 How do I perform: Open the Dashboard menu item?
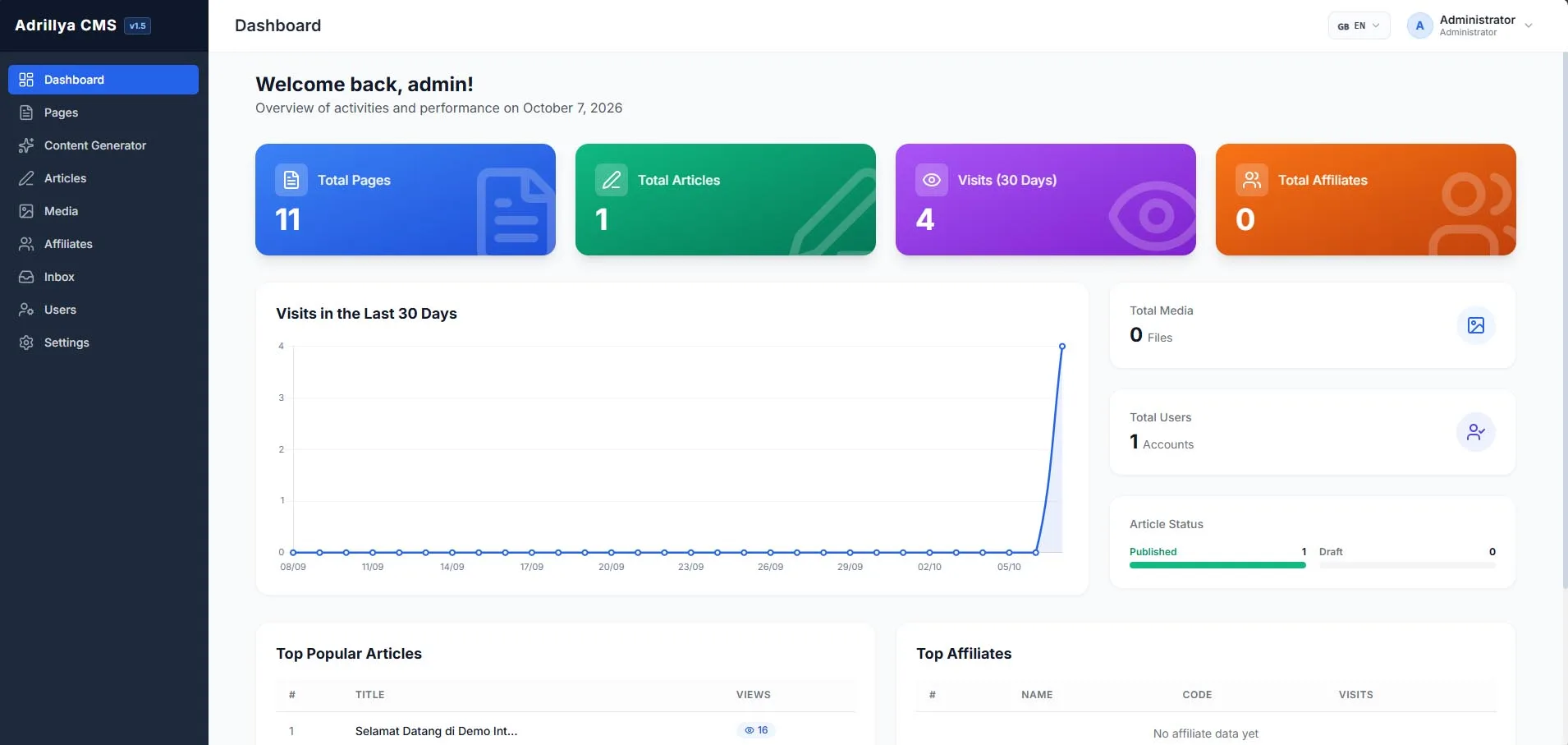[103, 80]
